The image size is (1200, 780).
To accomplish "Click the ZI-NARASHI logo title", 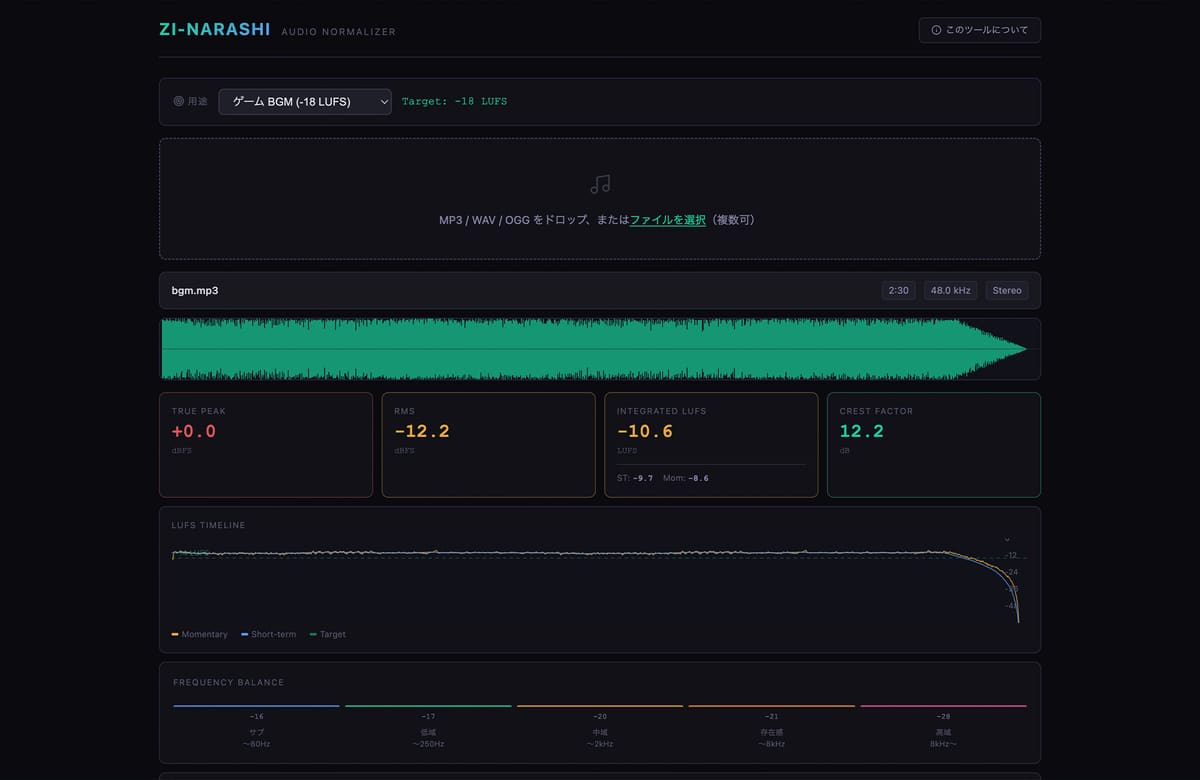I will tap(215, 30).
